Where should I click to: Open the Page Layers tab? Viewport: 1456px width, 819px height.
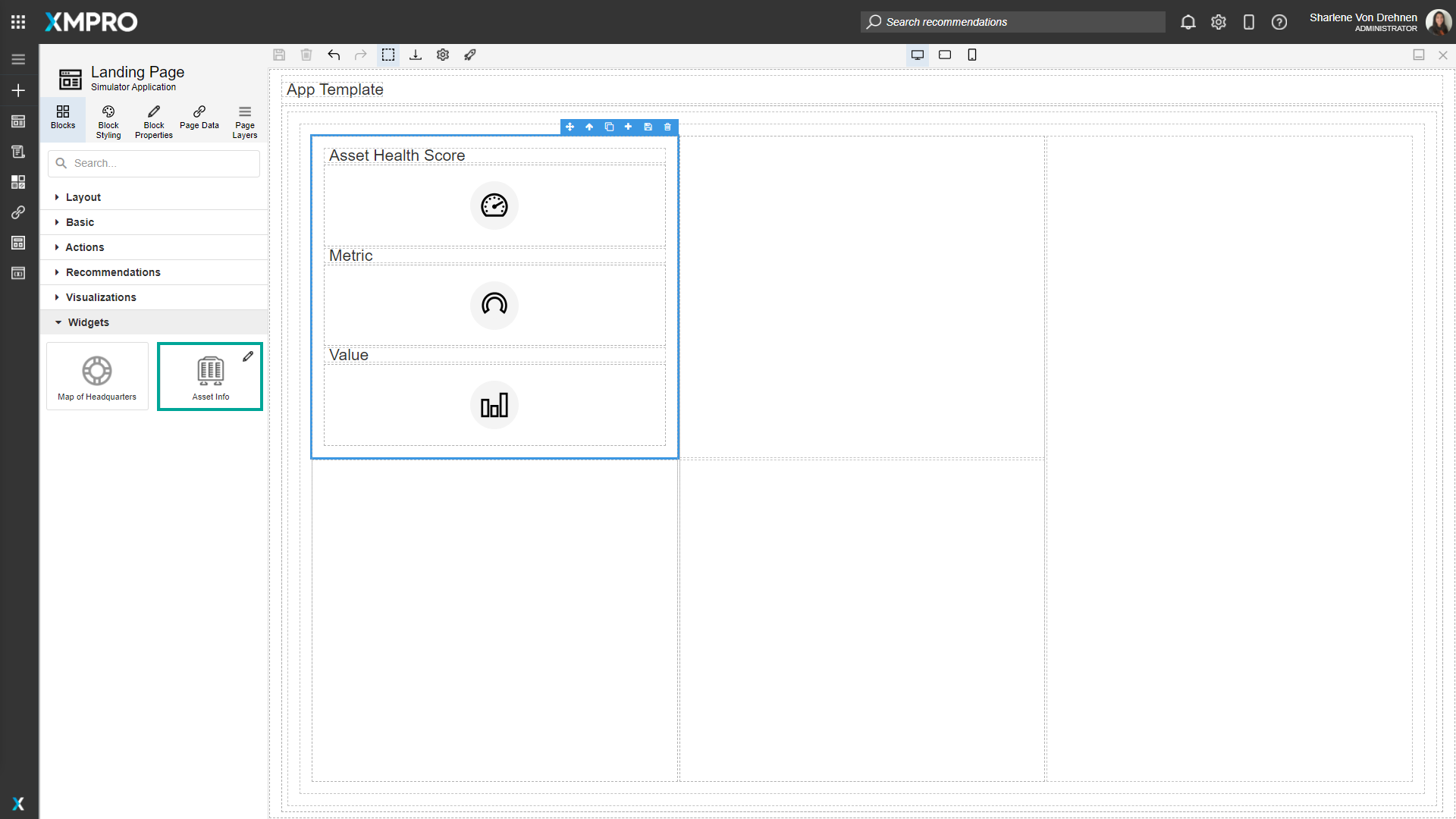[x=244, y=121]
